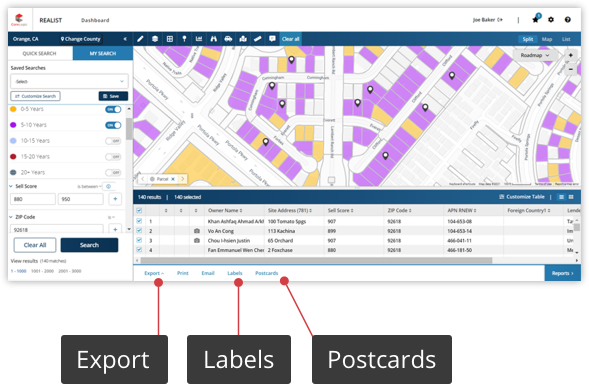Open the map layers stack tool
The width and height of the screenshot is (589, 384).
[x=155, y=39]
